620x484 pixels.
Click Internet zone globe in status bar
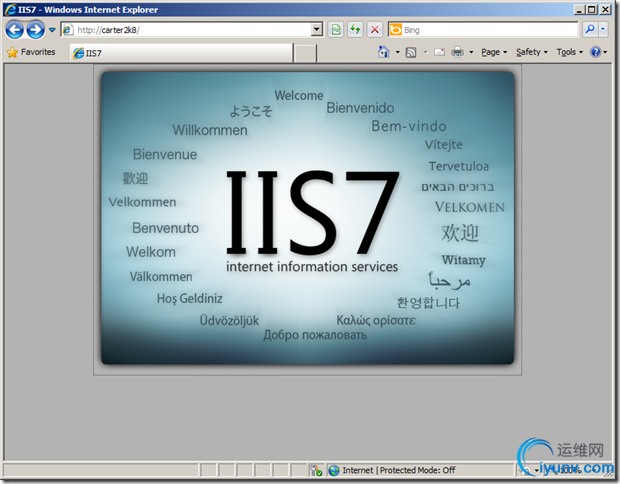(334, 471)
